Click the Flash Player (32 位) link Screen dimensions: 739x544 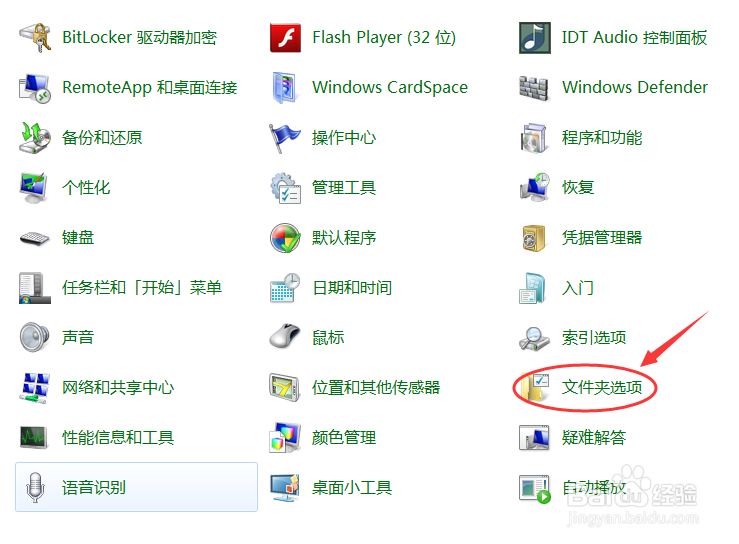tap(384, 37)
